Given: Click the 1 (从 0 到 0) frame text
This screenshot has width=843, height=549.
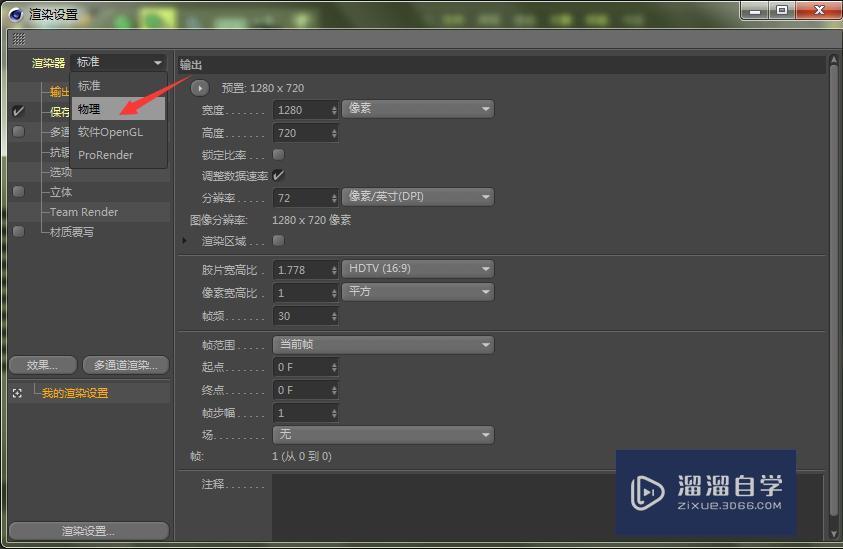Looking at the screenshot, I should click(x=302, y=456).
